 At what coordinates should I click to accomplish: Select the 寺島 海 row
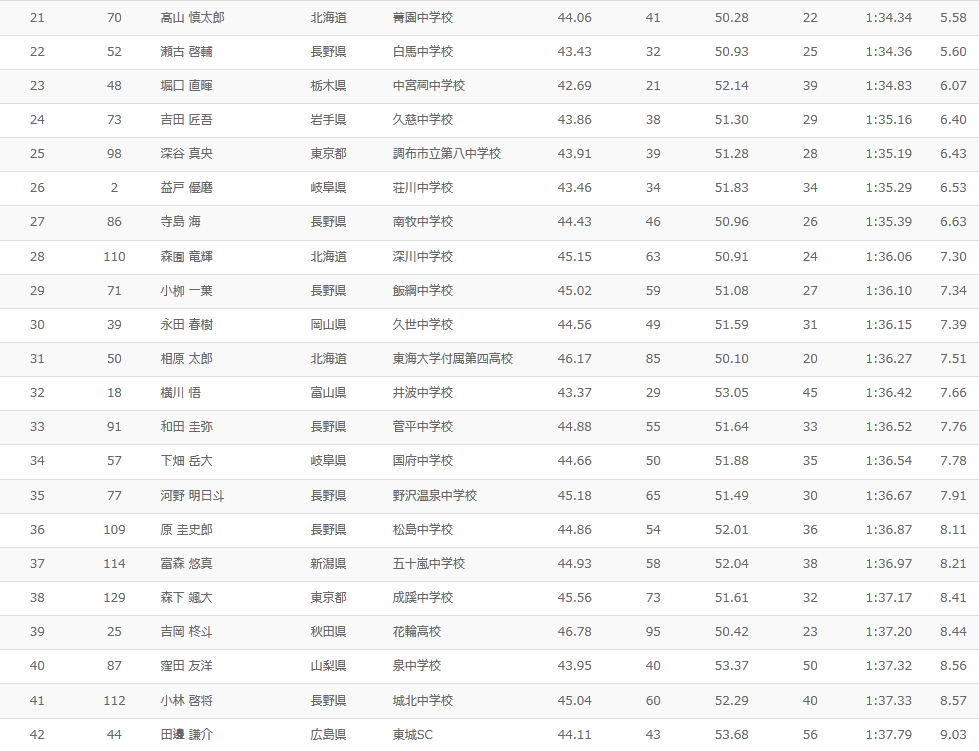[490, 222]
